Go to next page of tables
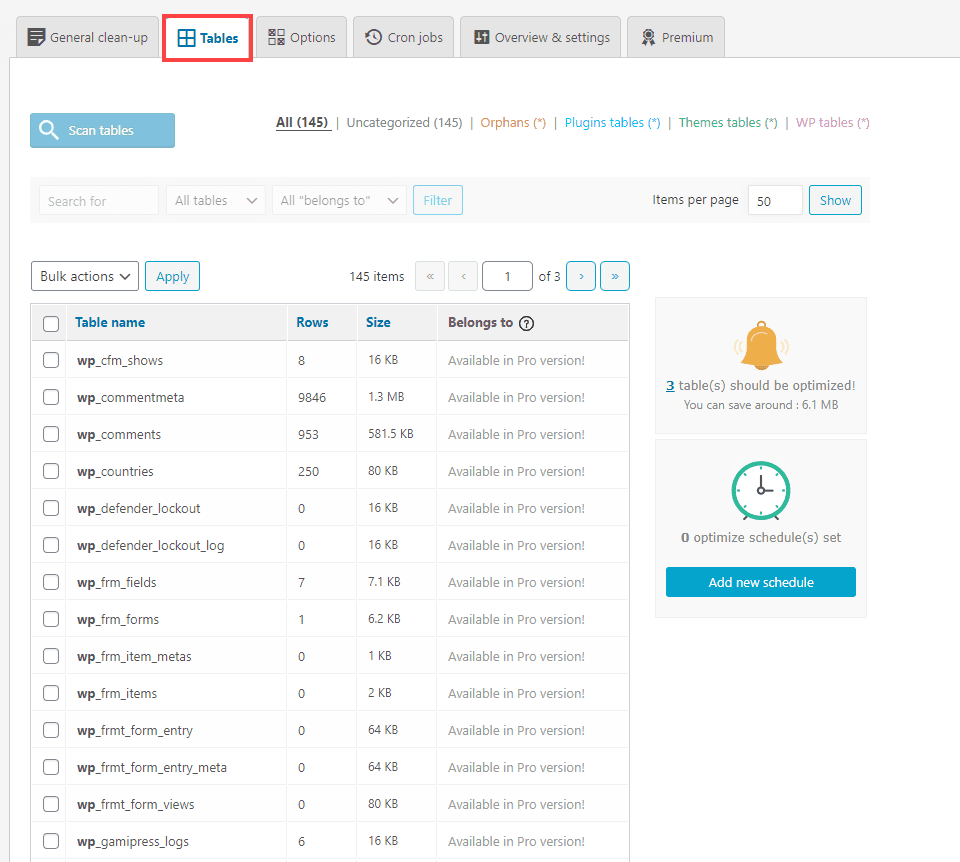The height and width of the screenshot is (862, 960). click(581, 276)
